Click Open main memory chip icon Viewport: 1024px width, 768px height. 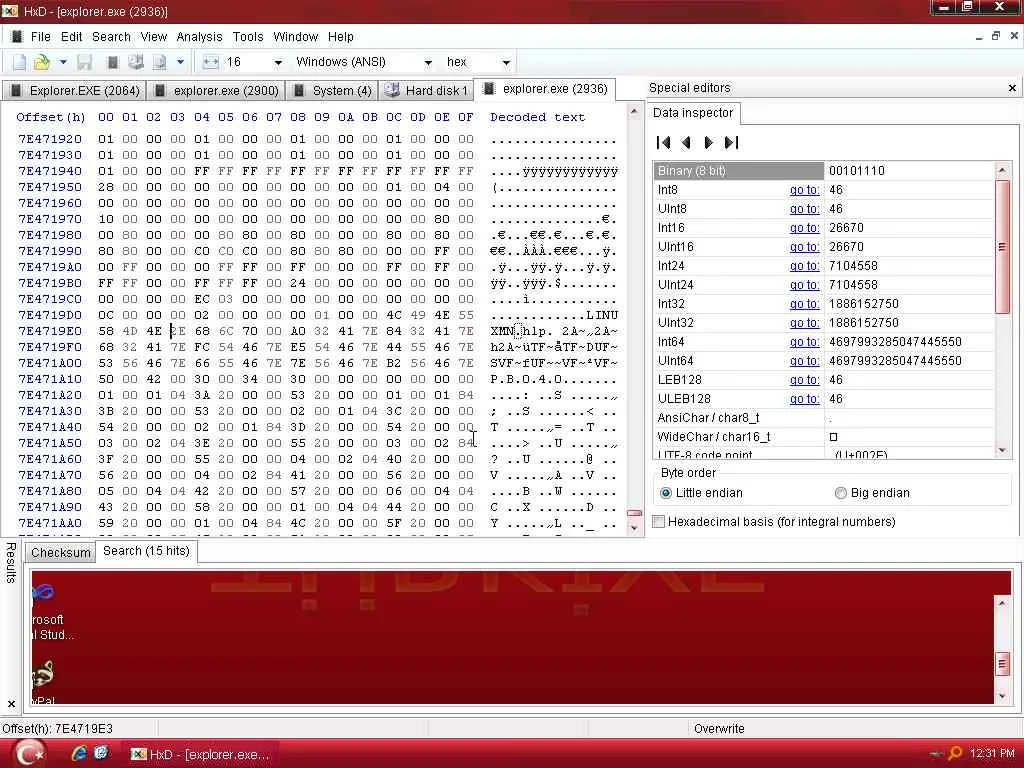(112, 62)
